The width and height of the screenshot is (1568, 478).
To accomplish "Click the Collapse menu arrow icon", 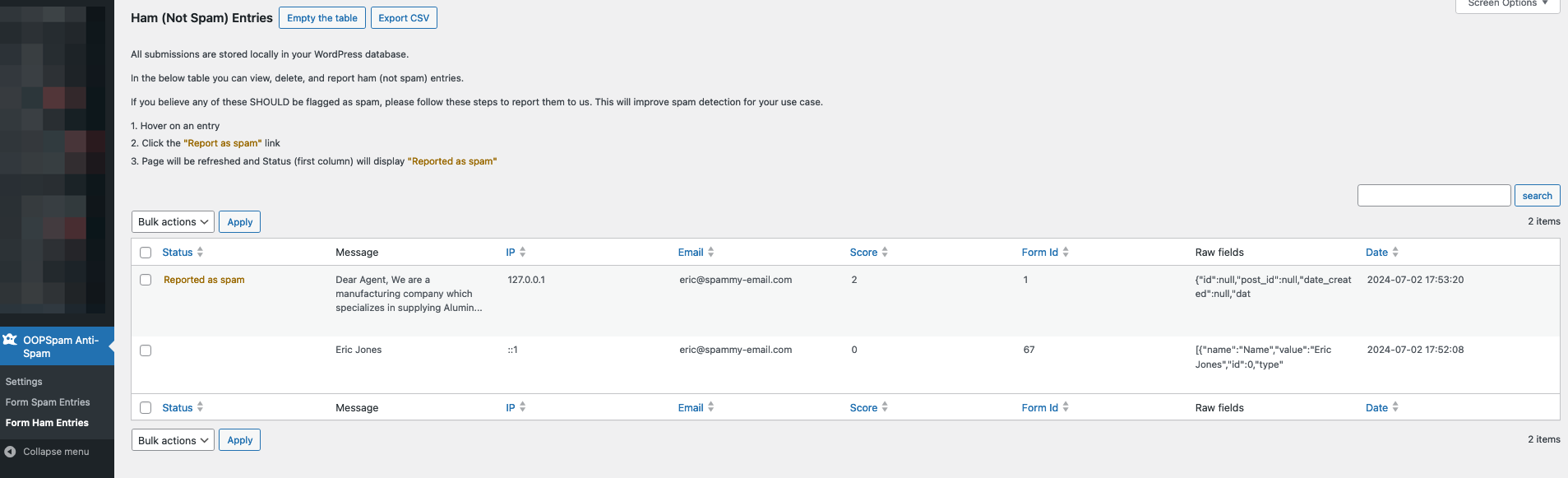I will [x=10, y=452].
